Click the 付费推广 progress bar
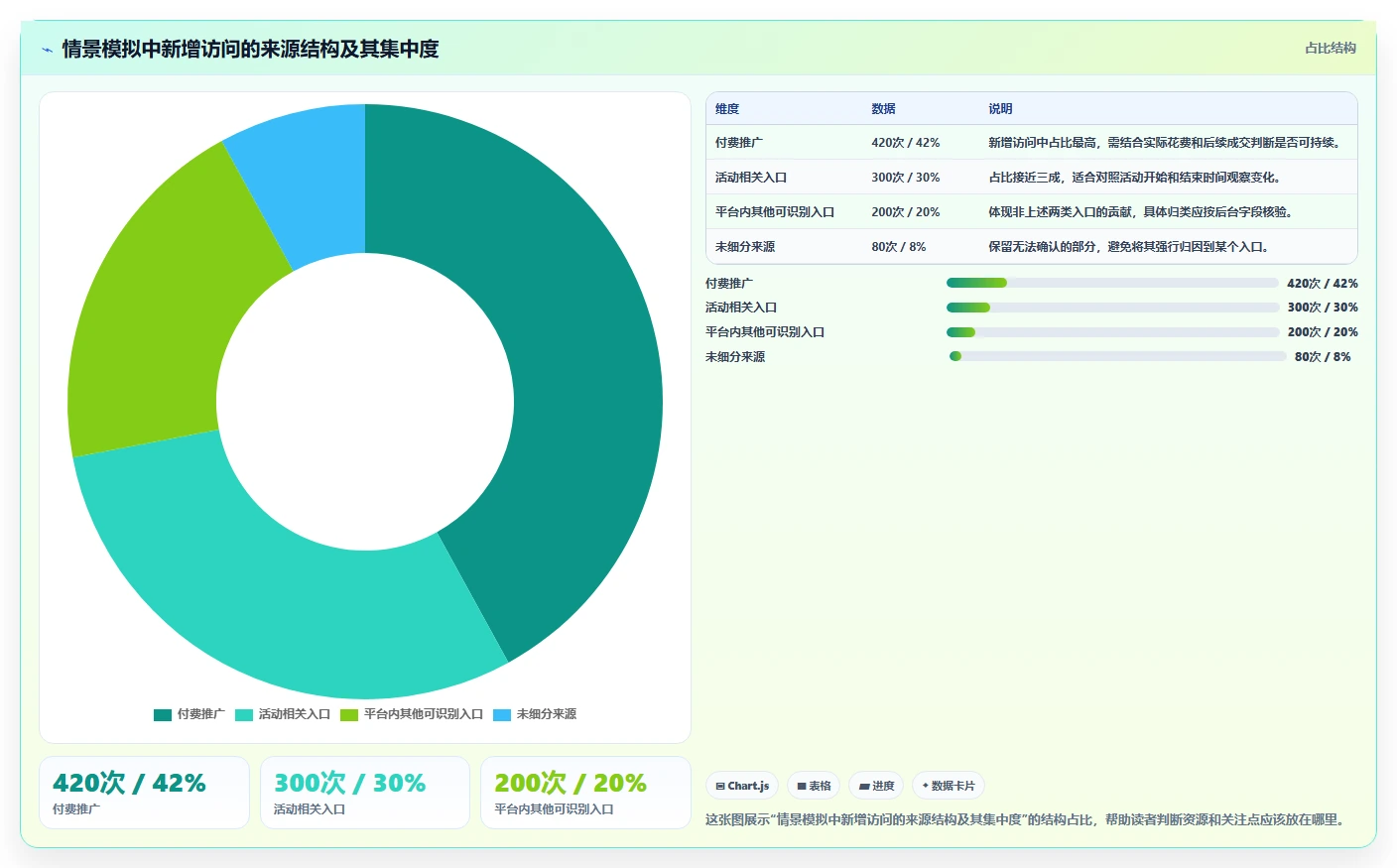Viewport: 1397px width, 868px height. point(1112,283)
